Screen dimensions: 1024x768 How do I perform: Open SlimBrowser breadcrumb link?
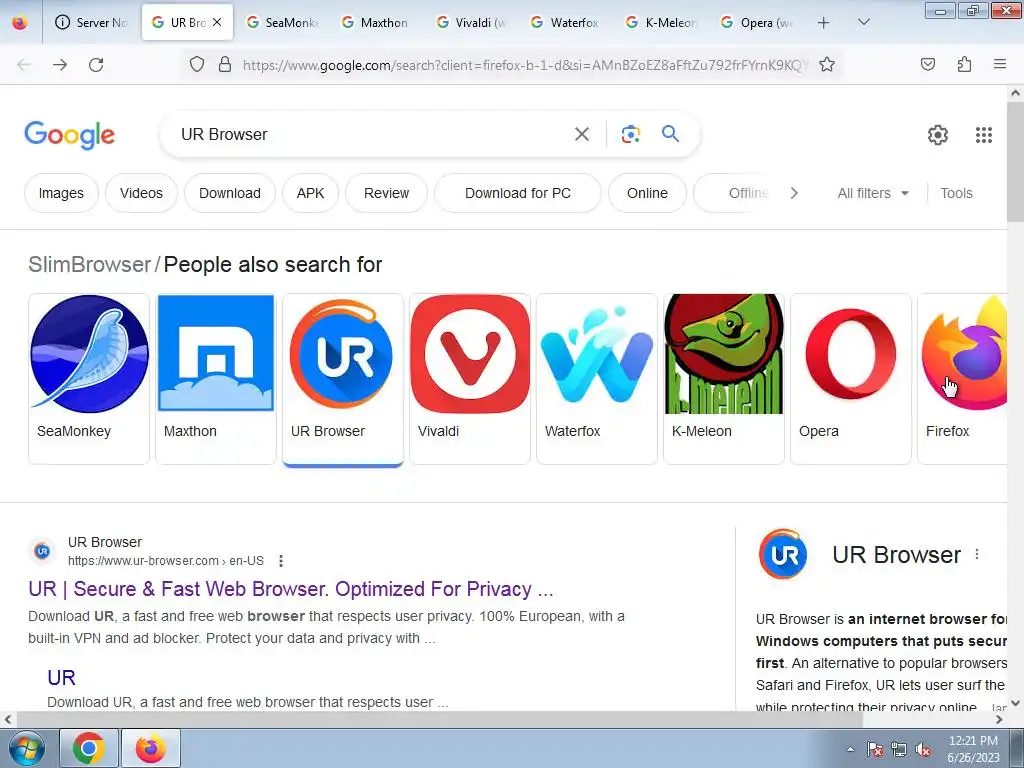pos(89,264)
